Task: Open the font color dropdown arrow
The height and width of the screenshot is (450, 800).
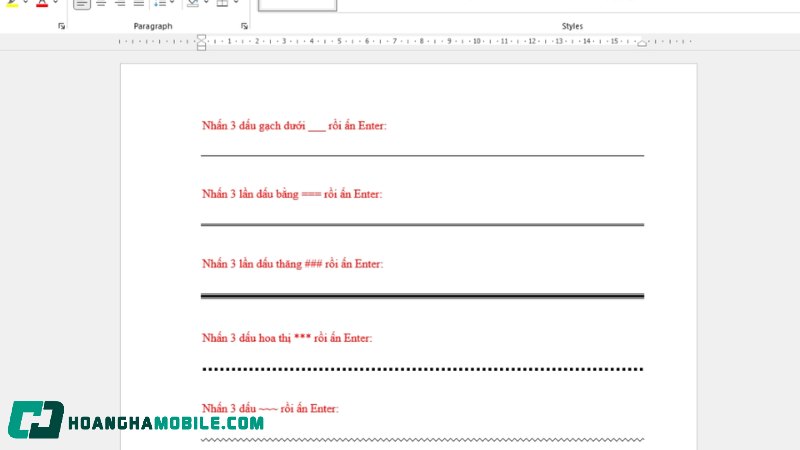Action: point(56,3)
